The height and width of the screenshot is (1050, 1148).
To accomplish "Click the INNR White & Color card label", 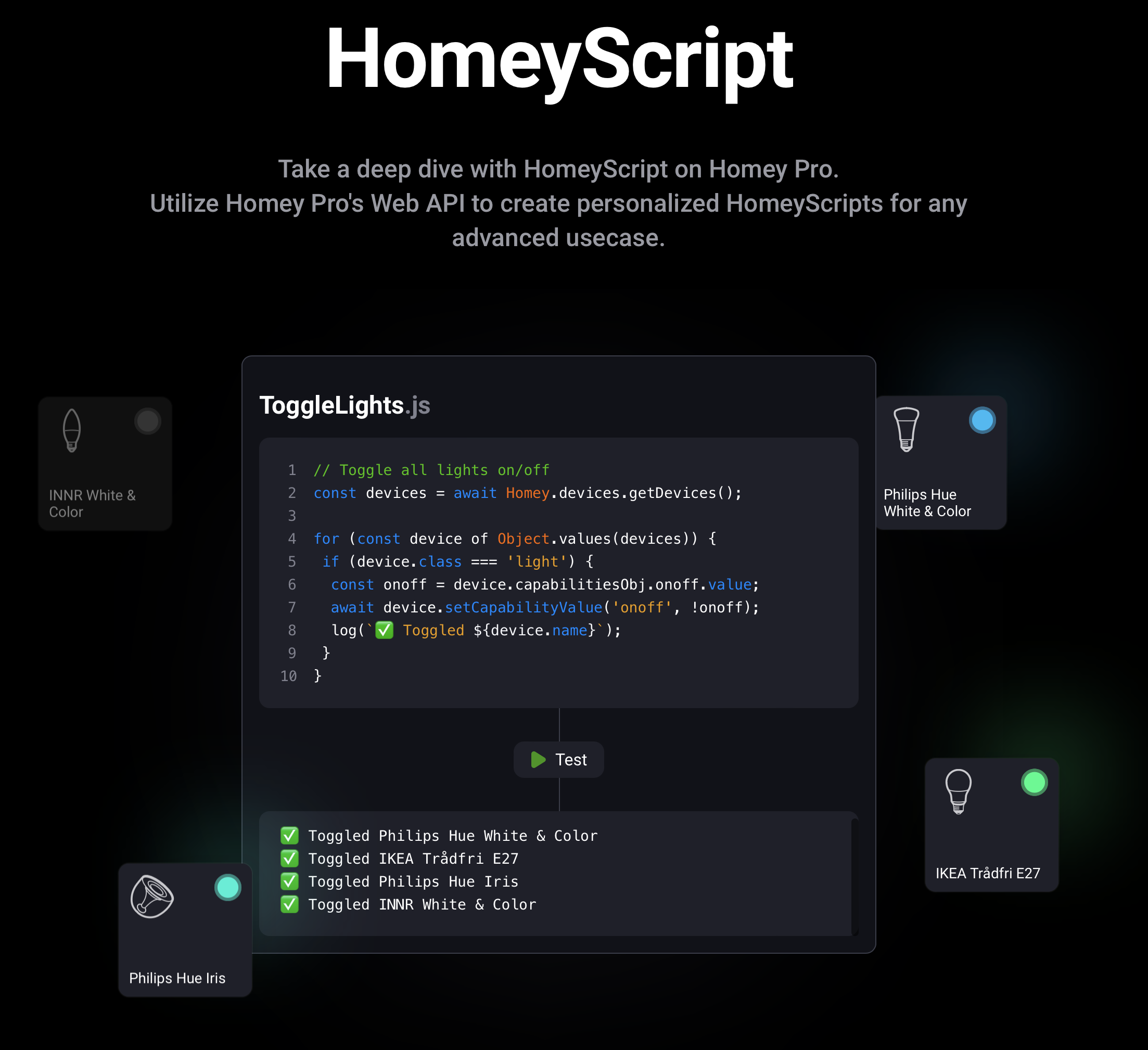I will tap(92, 503).
